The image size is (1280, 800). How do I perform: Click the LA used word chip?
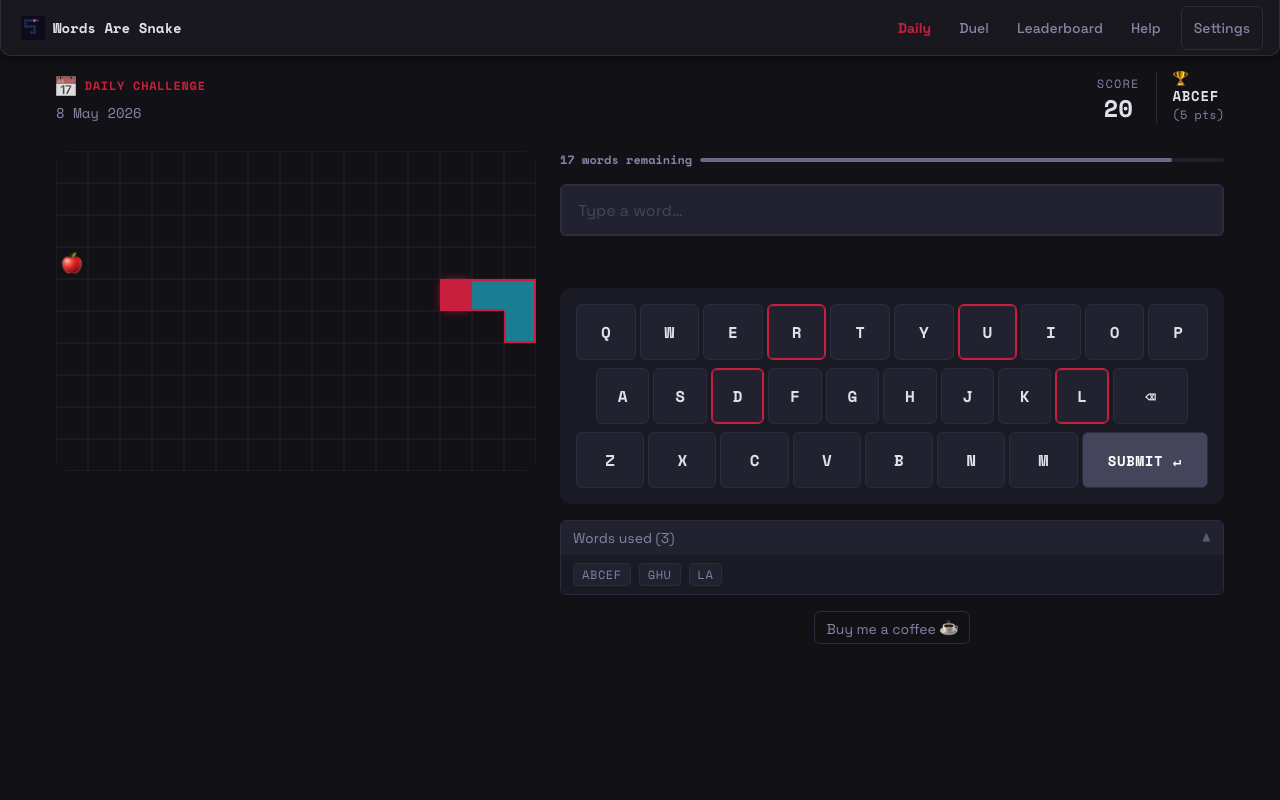click(705, 575)
